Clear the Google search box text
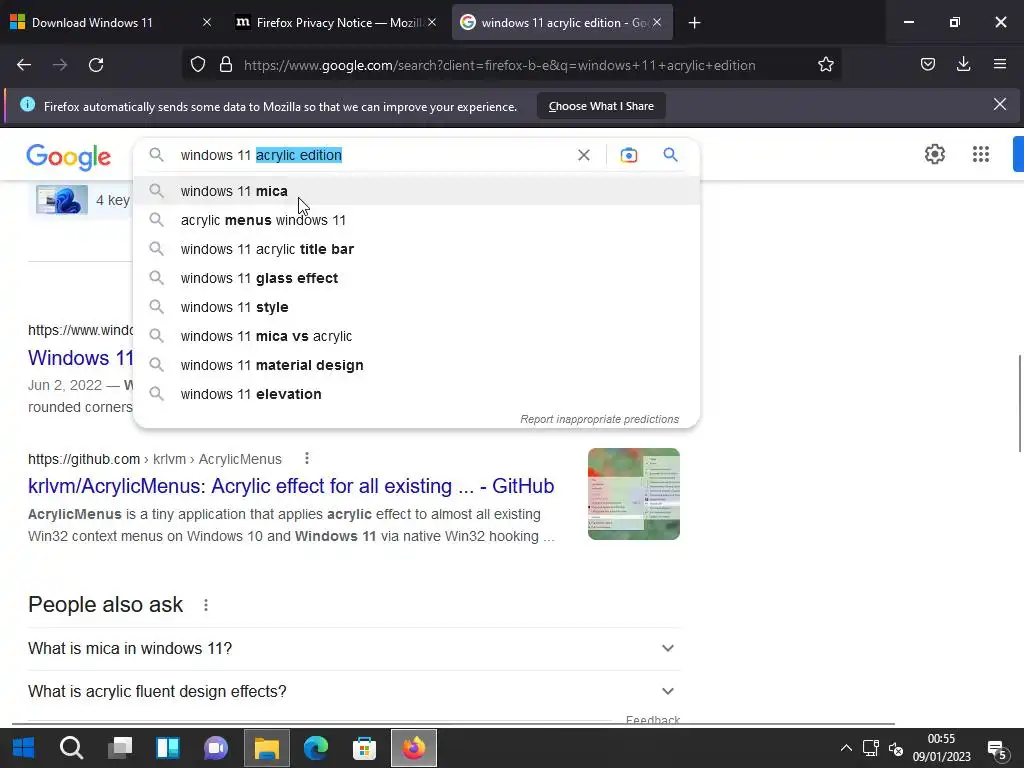The width and height of the screenshot is (1024, 768). click(x=584, y=155)
